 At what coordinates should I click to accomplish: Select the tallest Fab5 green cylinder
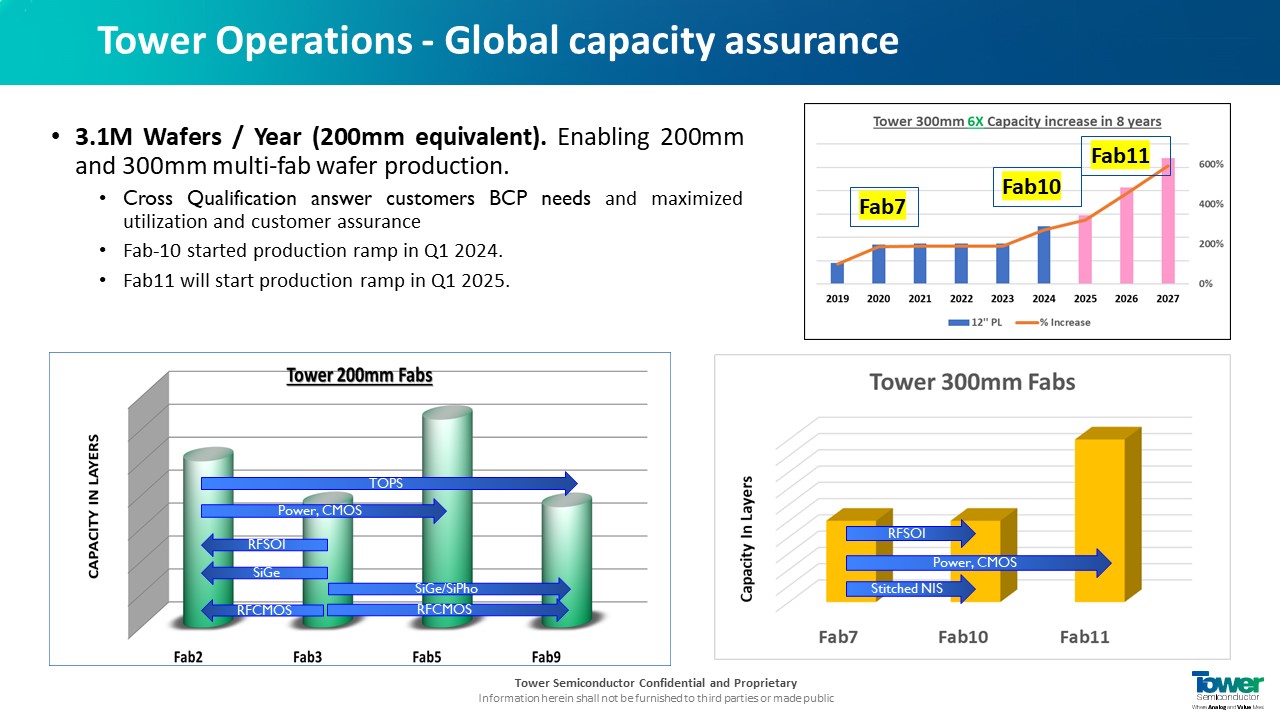(x=446, y=500)
